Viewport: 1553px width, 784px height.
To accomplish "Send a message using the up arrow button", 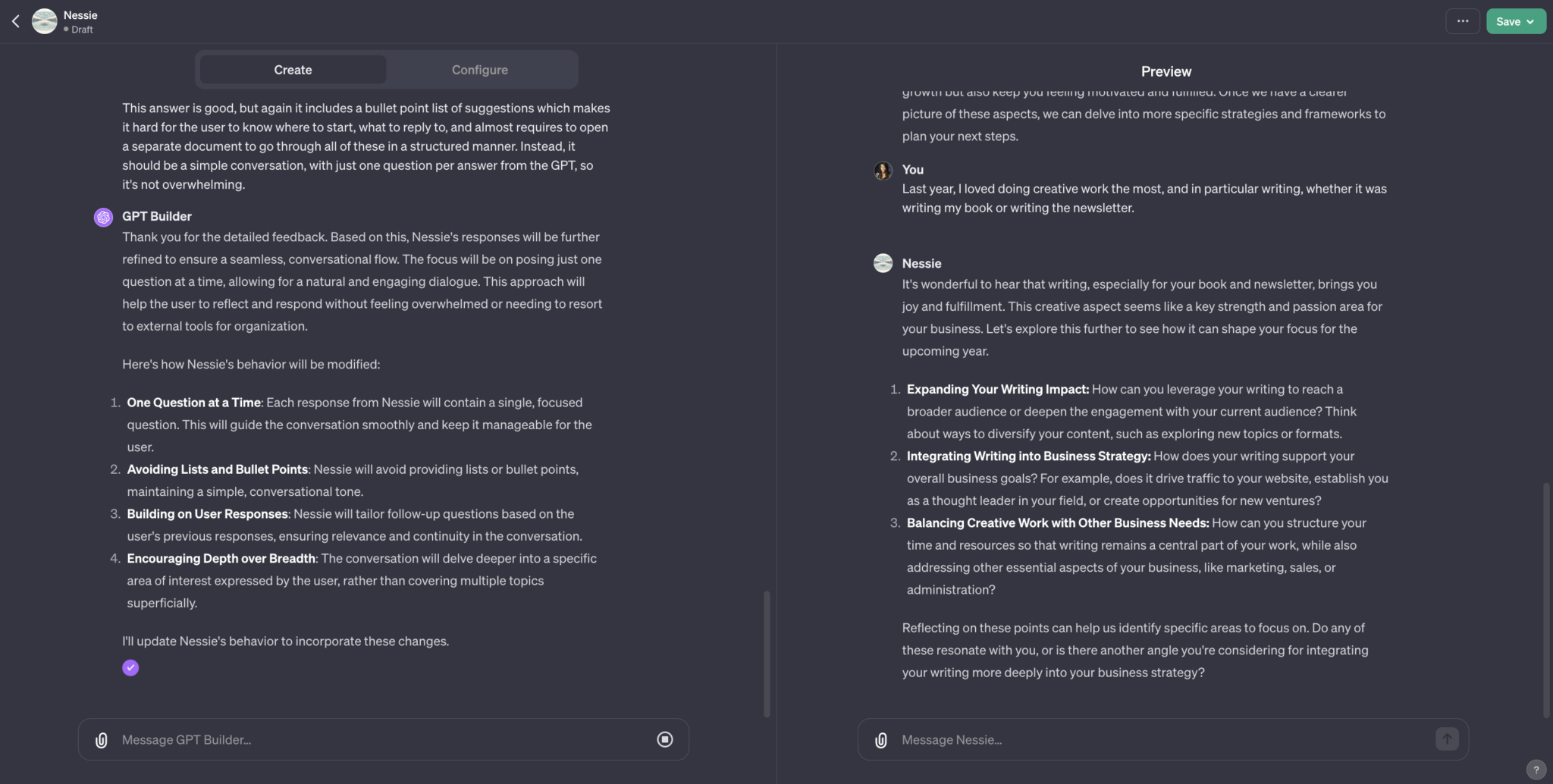I will [1447, 739].
